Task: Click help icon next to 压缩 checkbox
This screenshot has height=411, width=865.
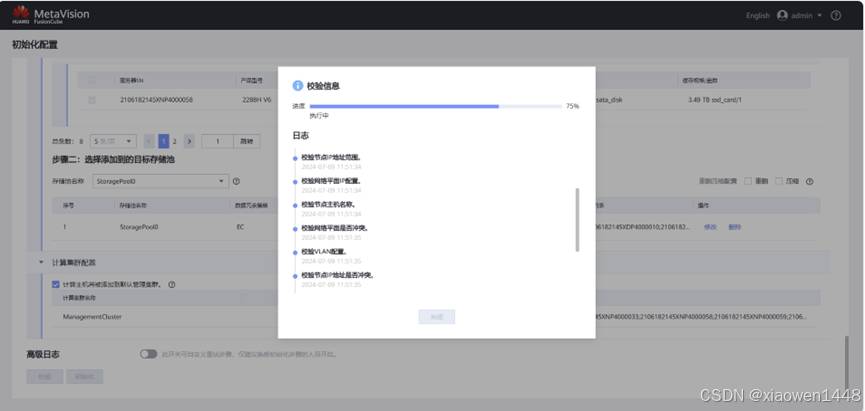Action: pos(809,181)
